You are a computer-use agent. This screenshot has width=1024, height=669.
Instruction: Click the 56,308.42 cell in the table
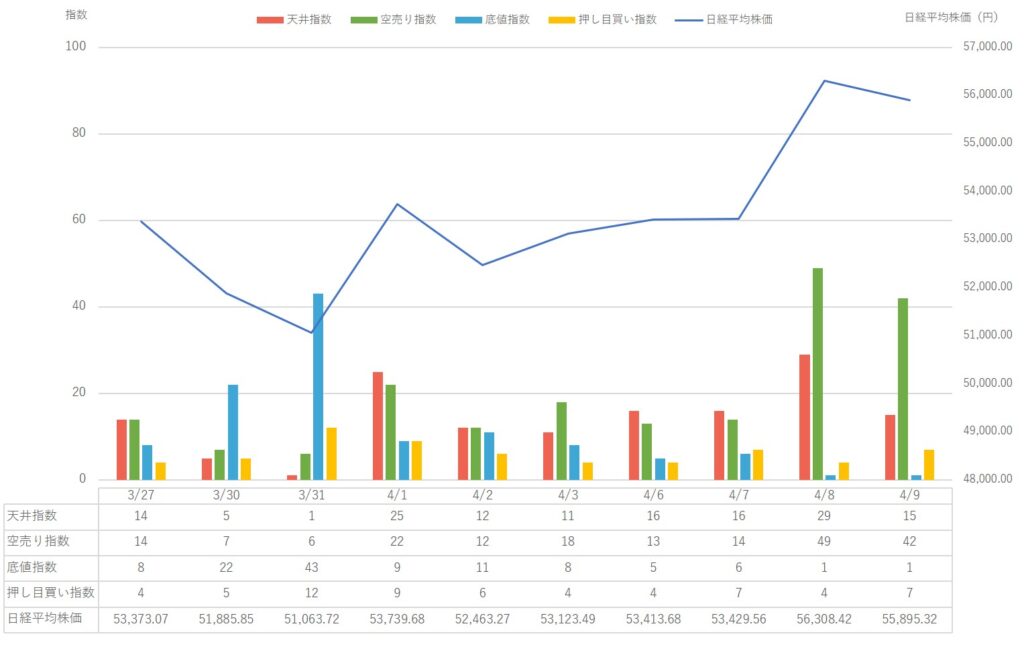[x=824, y=619]
